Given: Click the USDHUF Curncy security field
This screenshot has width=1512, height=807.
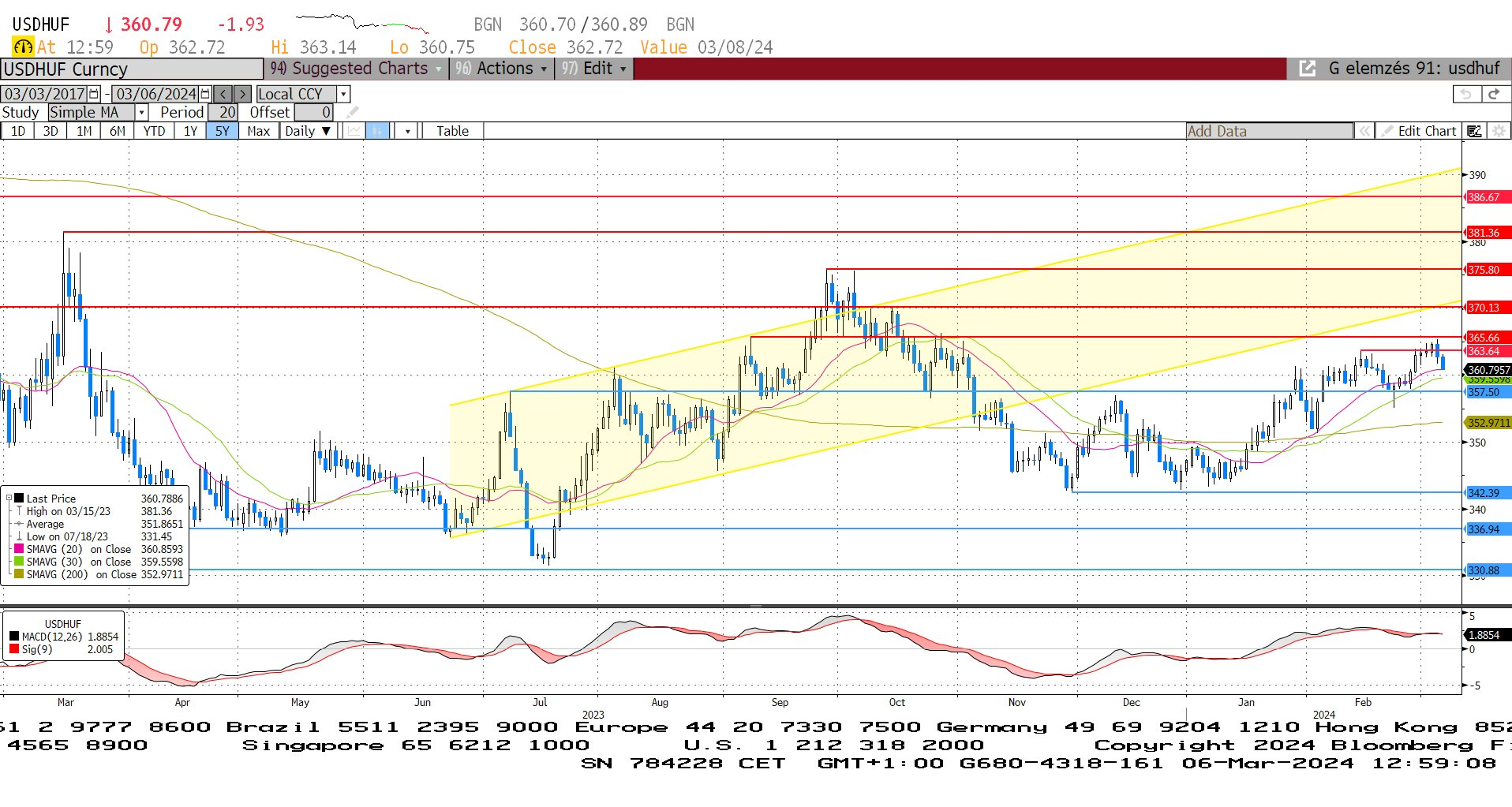Looking at the screenshot, I should (x=132, y=69).
